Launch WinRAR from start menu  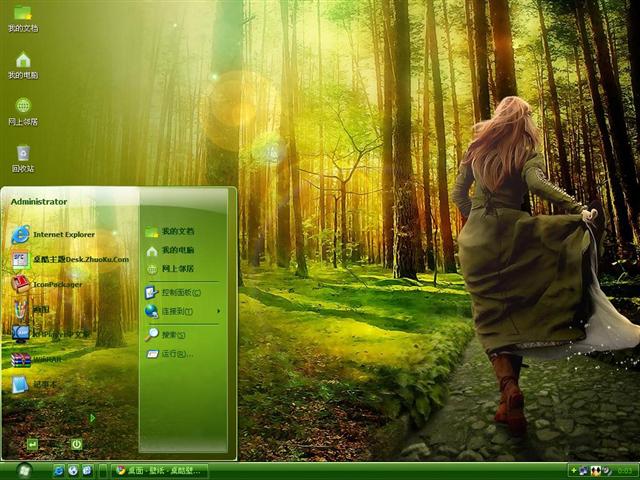coord(36,360)
